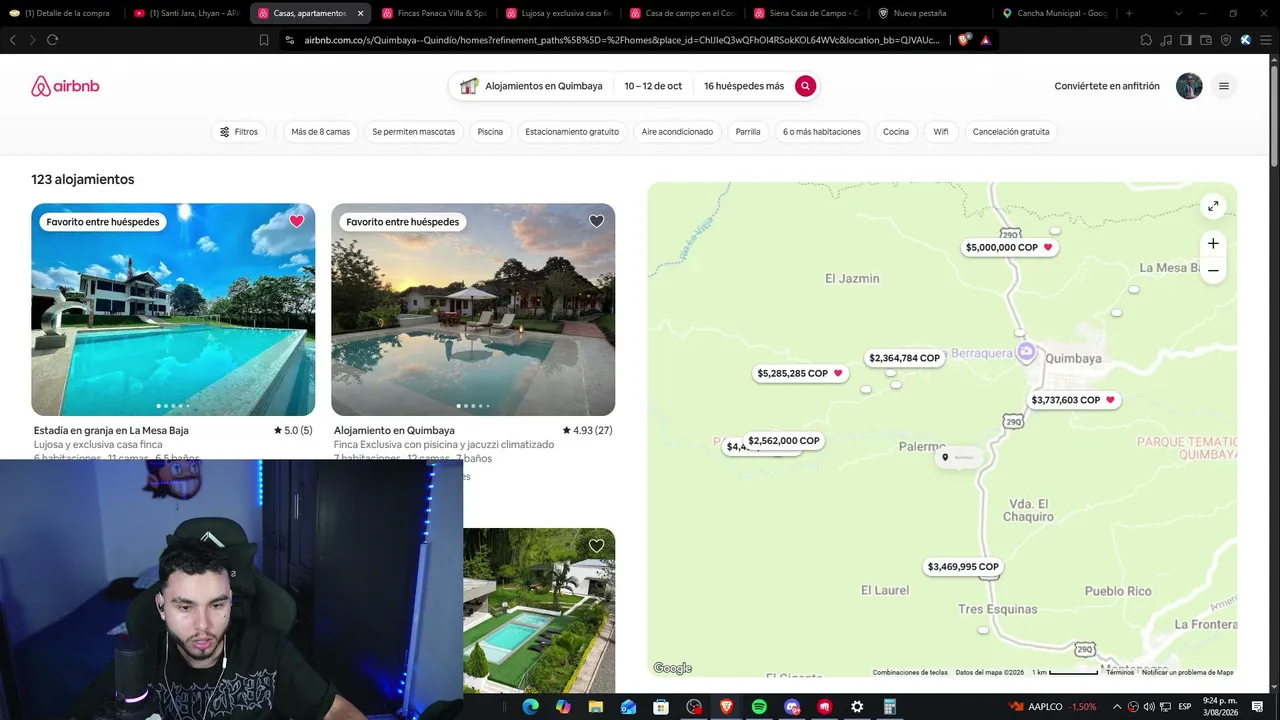Switch to the Cancha Municipal Google Maps tab
The height and width of the screenshot is (720, 1280).
point(1054,13)
